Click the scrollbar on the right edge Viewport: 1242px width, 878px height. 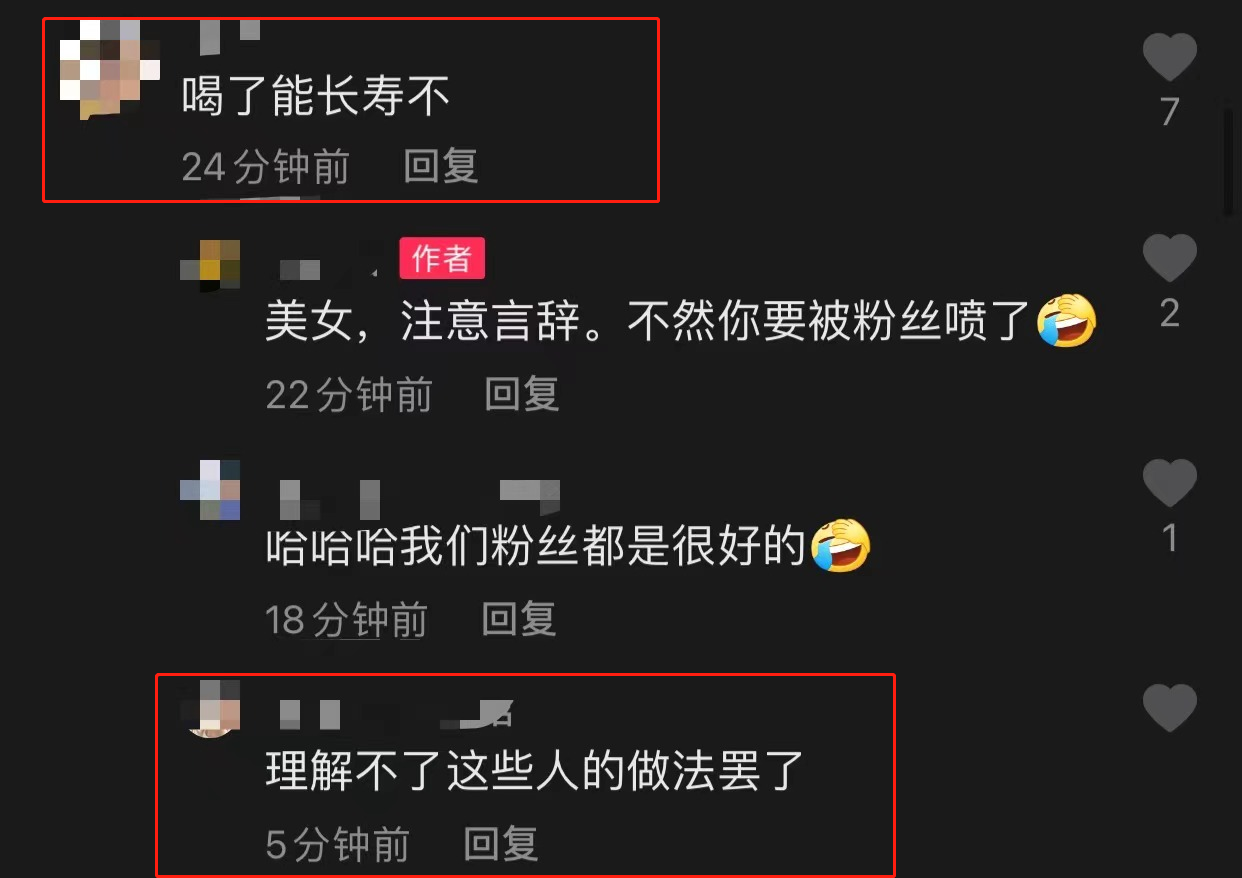[x=1229, y=160]
